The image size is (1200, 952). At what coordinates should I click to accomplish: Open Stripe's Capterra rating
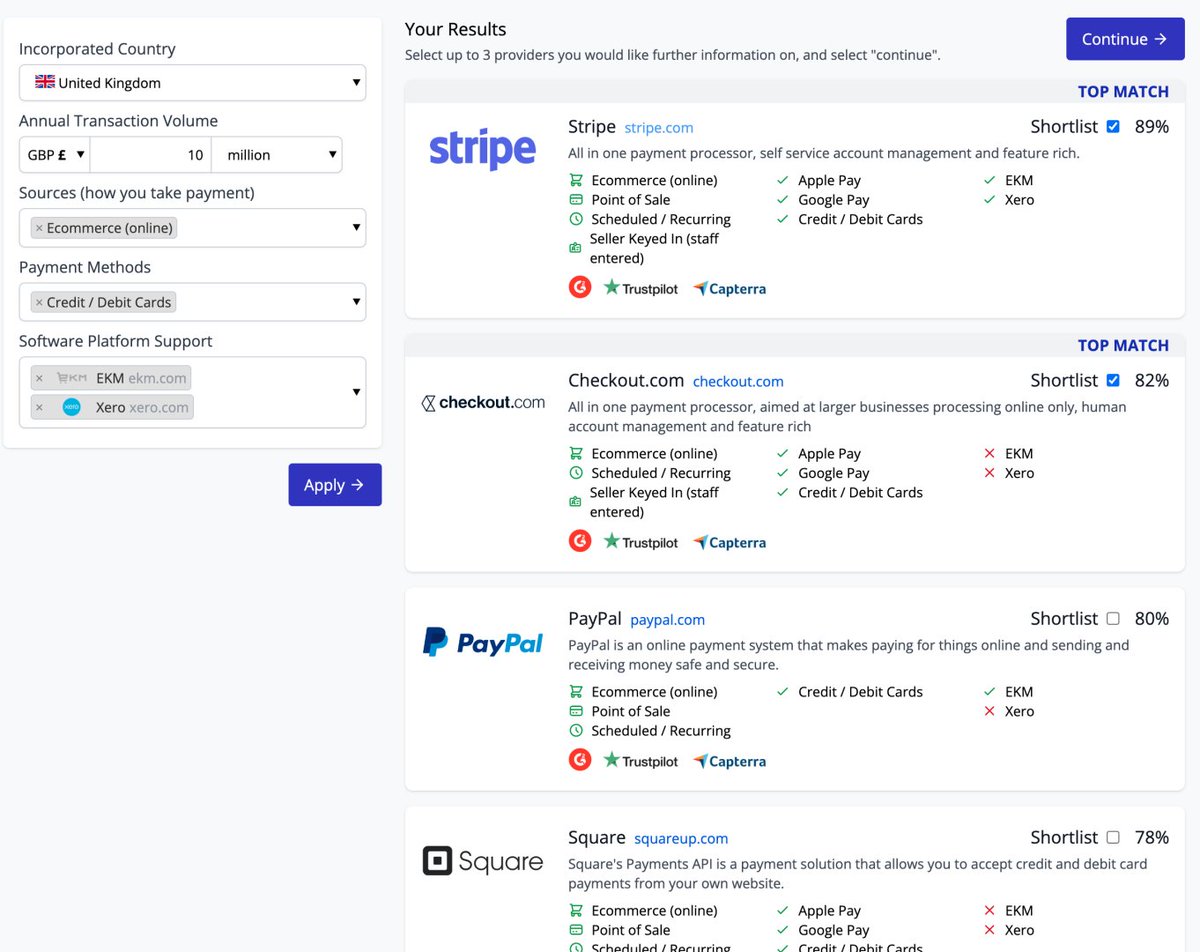[730, 288]
